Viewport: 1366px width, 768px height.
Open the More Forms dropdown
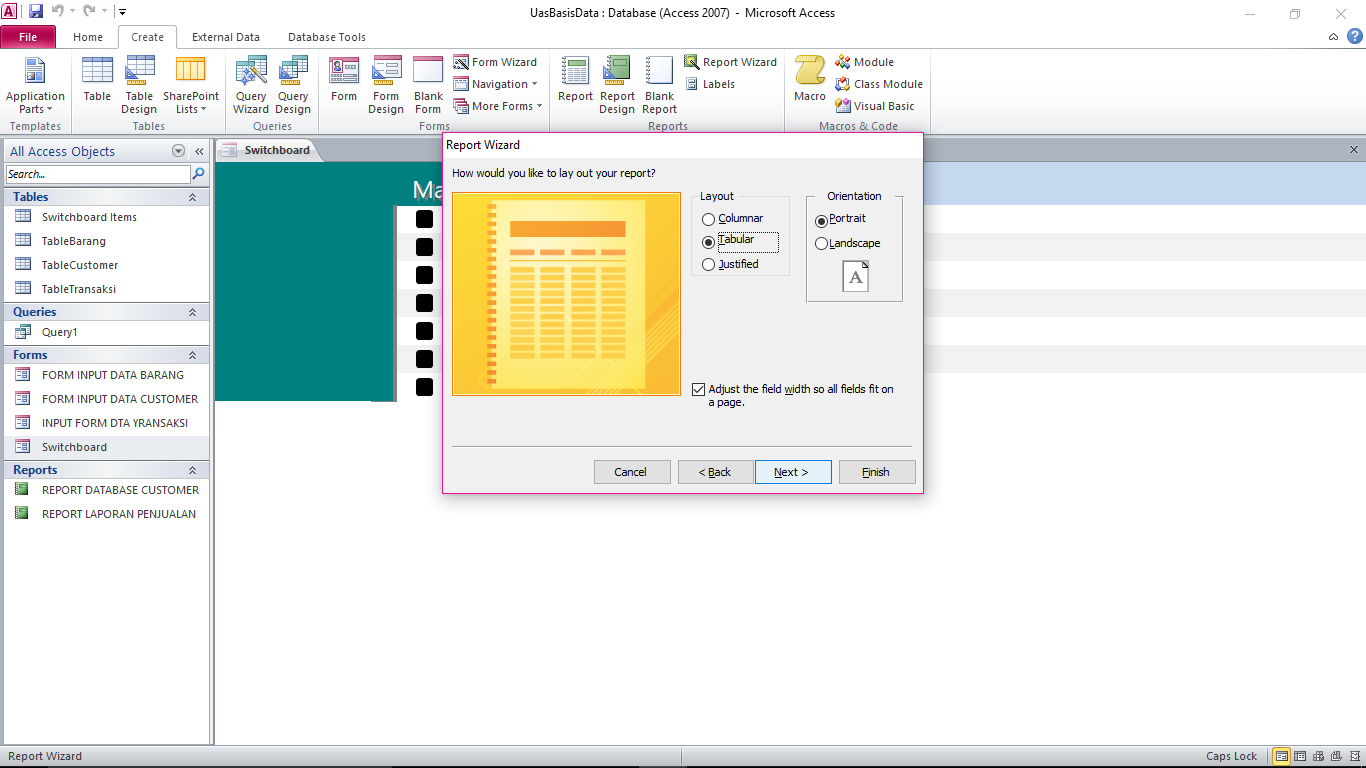pyautogui.click(x=498, y=105)
